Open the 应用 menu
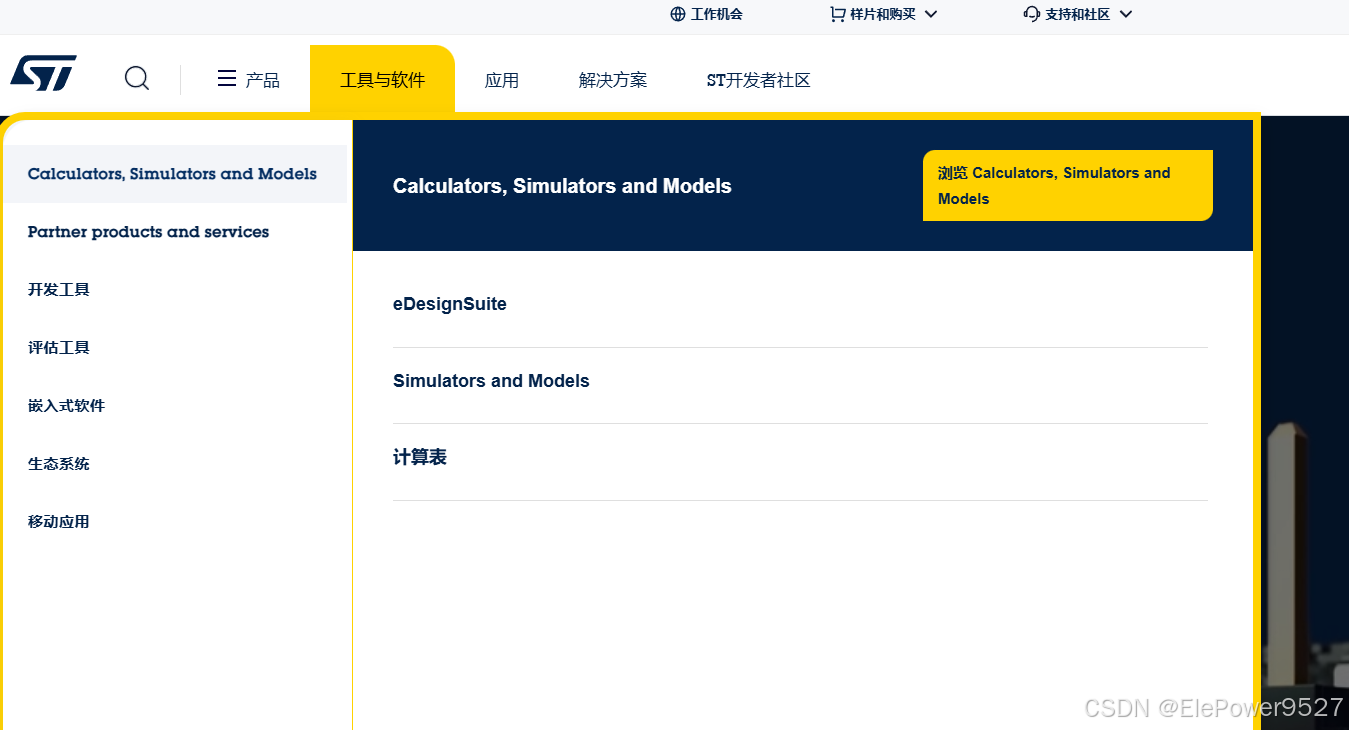1349x730 pixels. 502,80
